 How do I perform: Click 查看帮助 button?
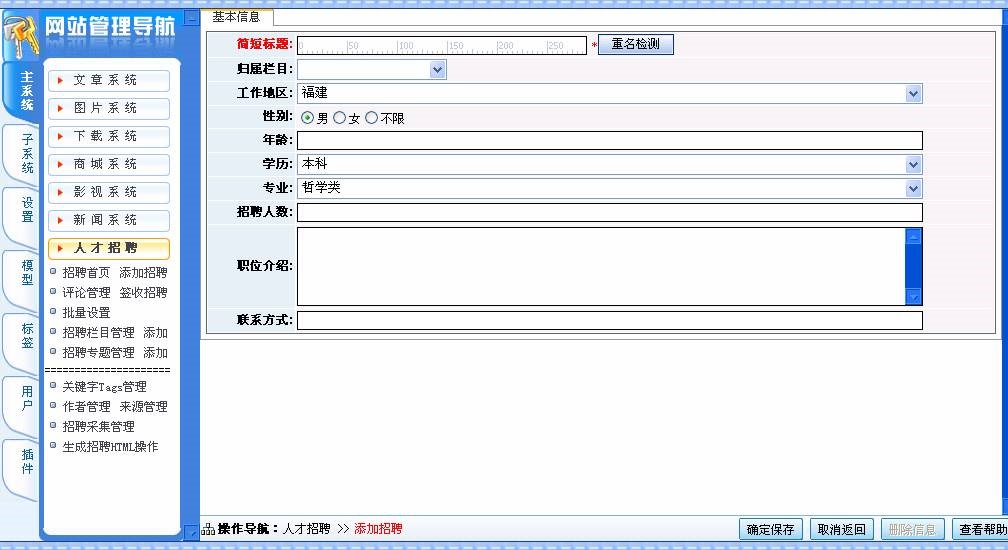click(982, 529)
